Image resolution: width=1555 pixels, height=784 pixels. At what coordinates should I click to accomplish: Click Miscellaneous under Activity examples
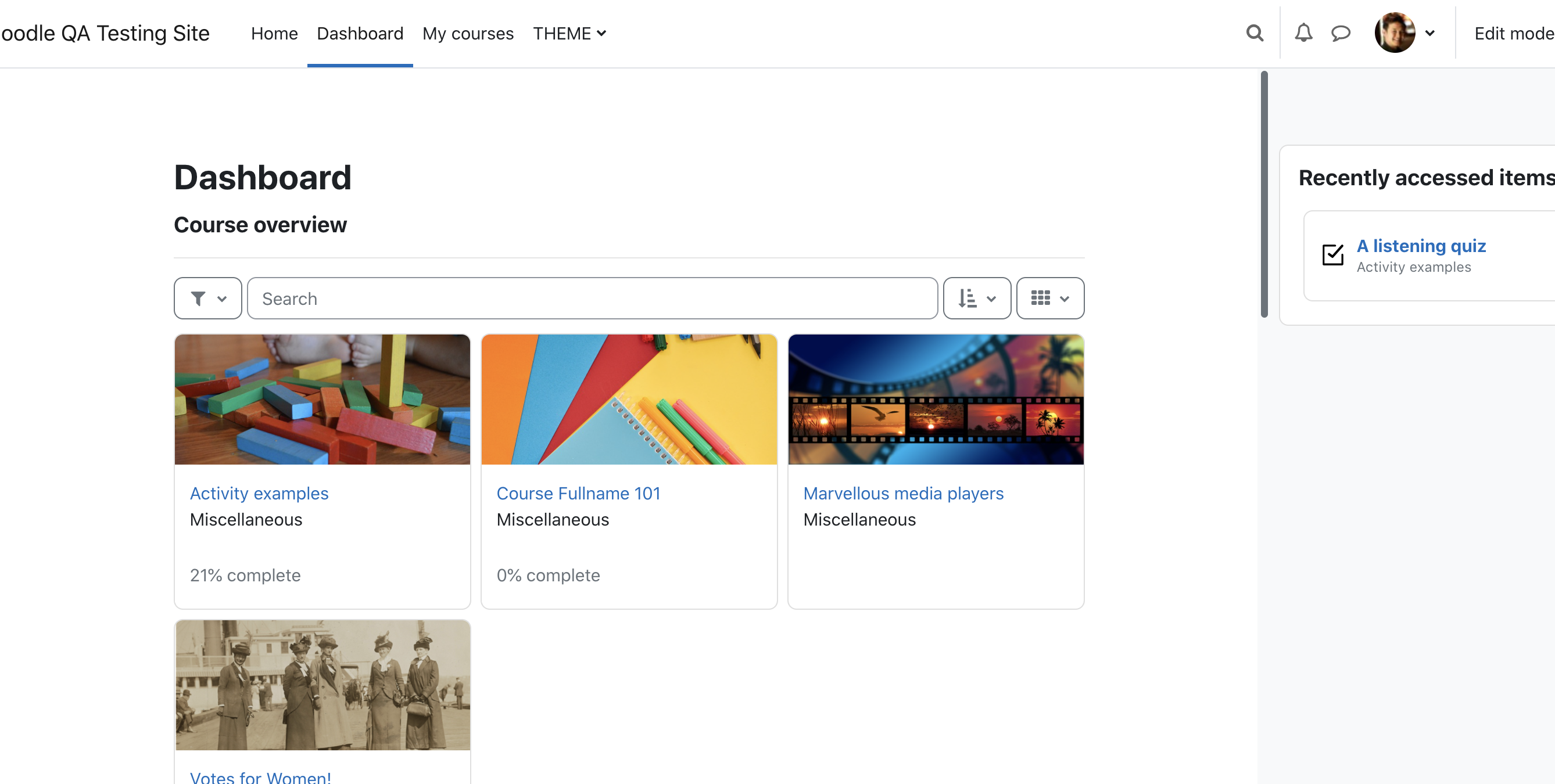click(x=246, y=520)
